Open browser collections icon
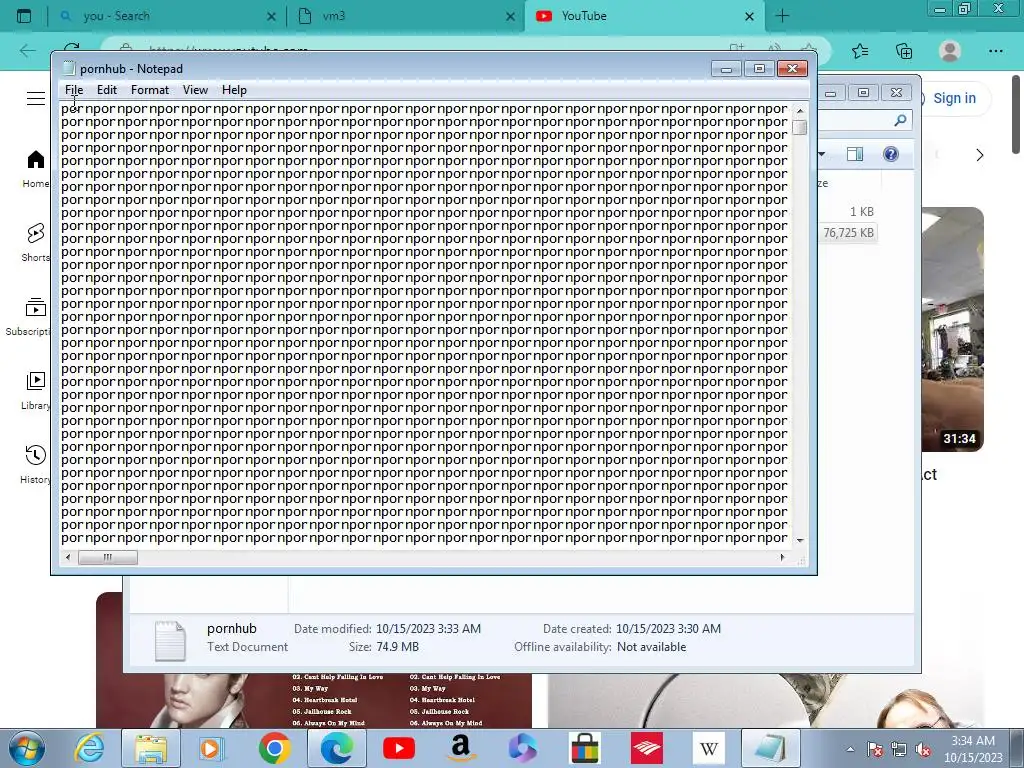The height and width of the screenshot is (768, 1024). click(x=904, y=51)
